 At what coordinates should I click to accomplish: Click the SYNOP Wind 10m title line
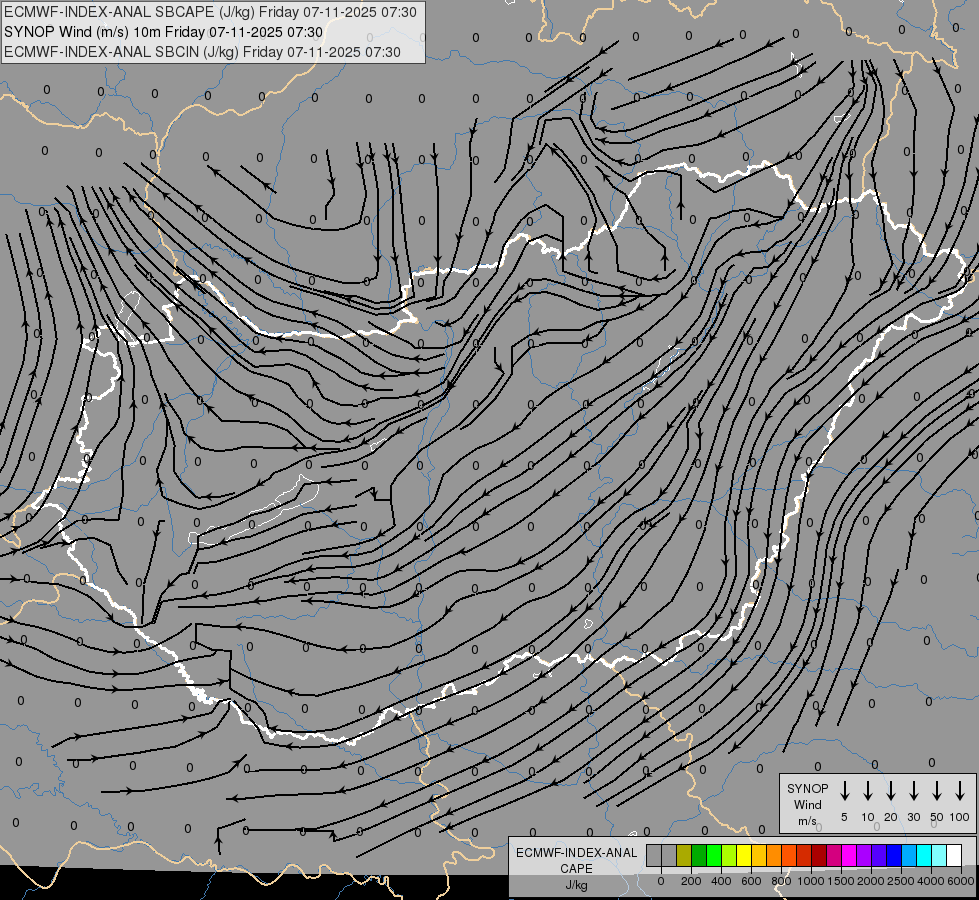[x=164, y=32]
